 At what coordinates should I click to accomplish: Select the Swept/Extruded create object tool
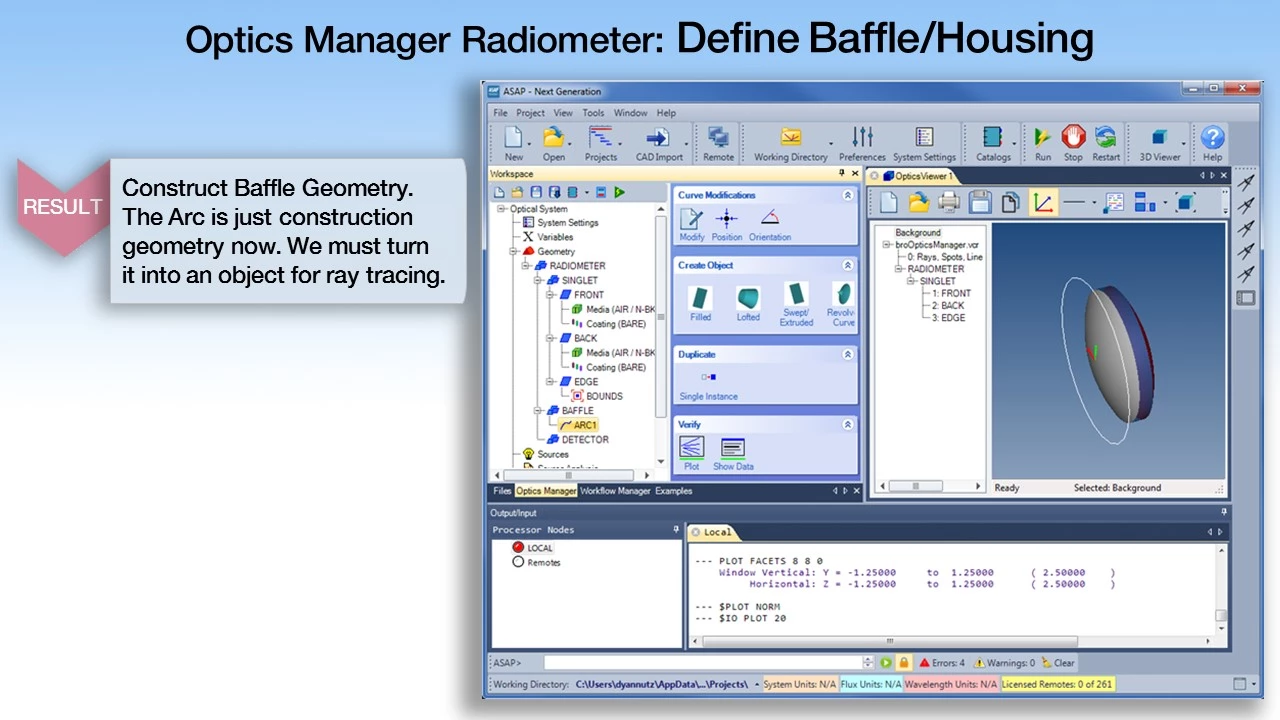[796, 301]
